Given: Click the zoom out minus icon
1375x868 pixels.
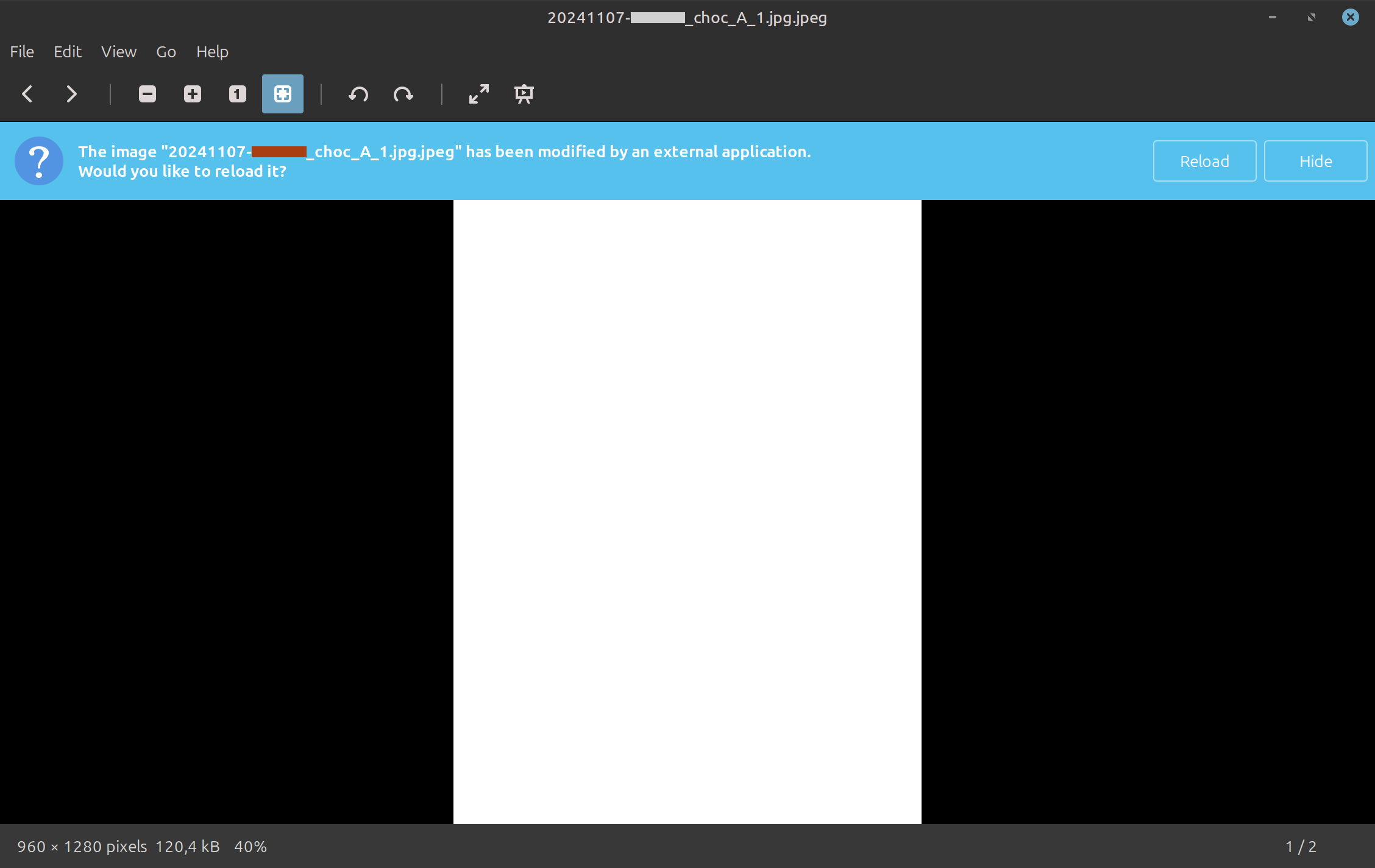Looking at the screenshot, I should click(x=147, y=94).
